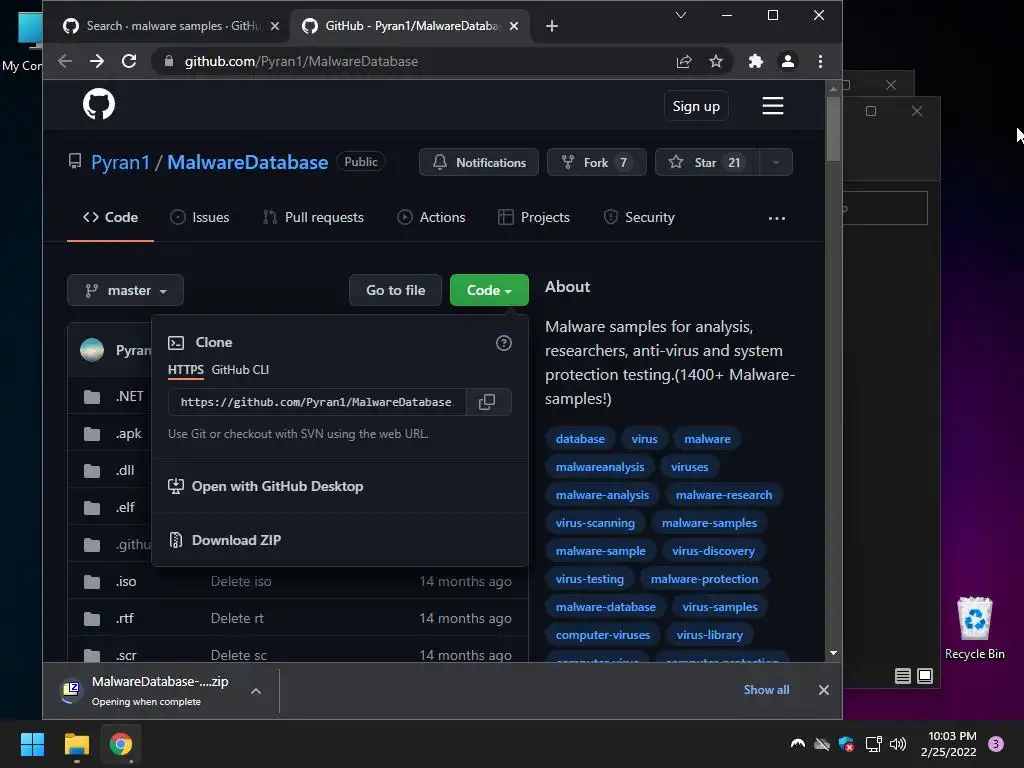Open a new Chrome tab
The width and height of the screenshot is (1024, 768).
pos(552,26)
